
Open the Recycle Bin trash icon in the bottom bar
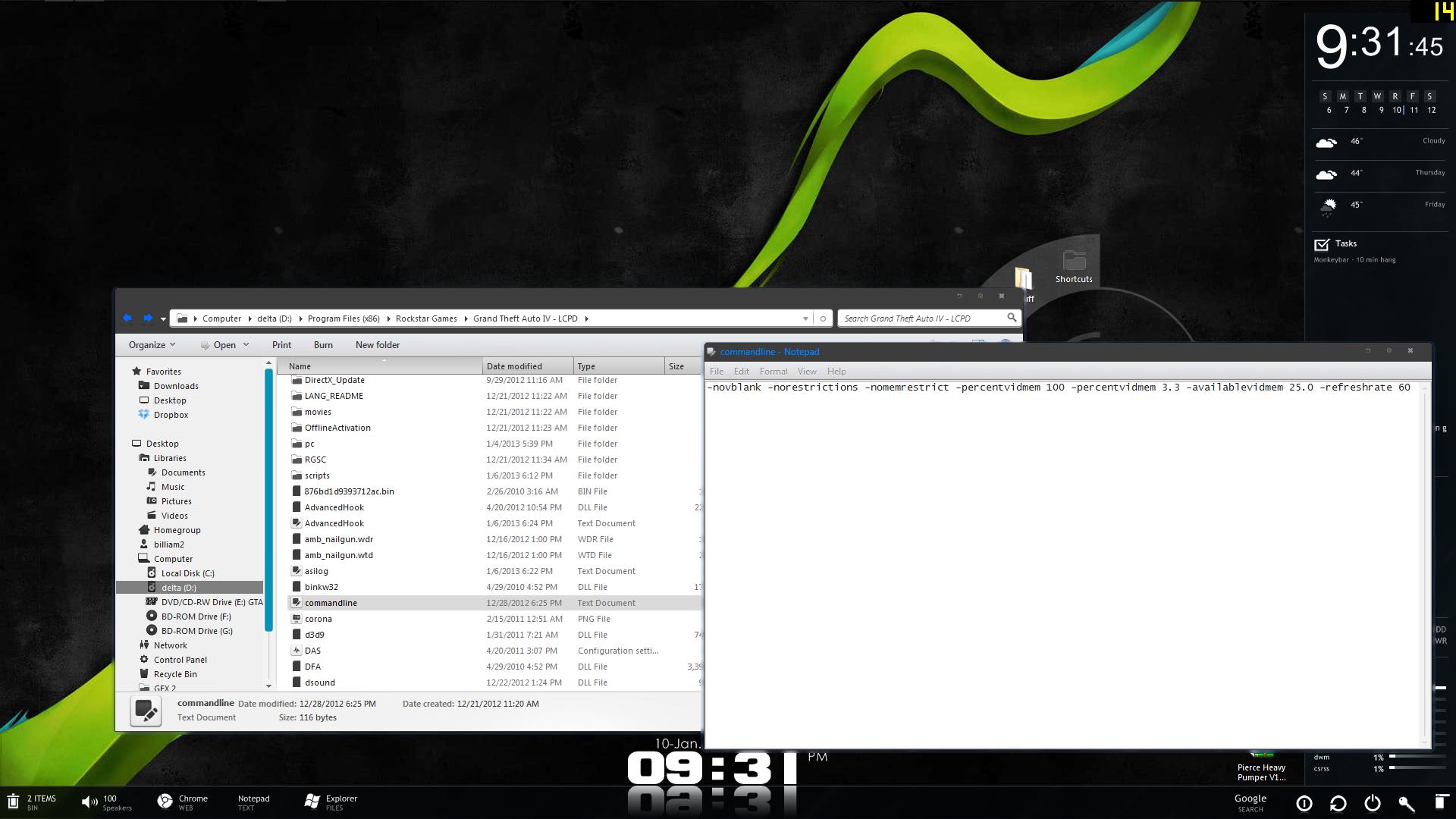point(13,802)
